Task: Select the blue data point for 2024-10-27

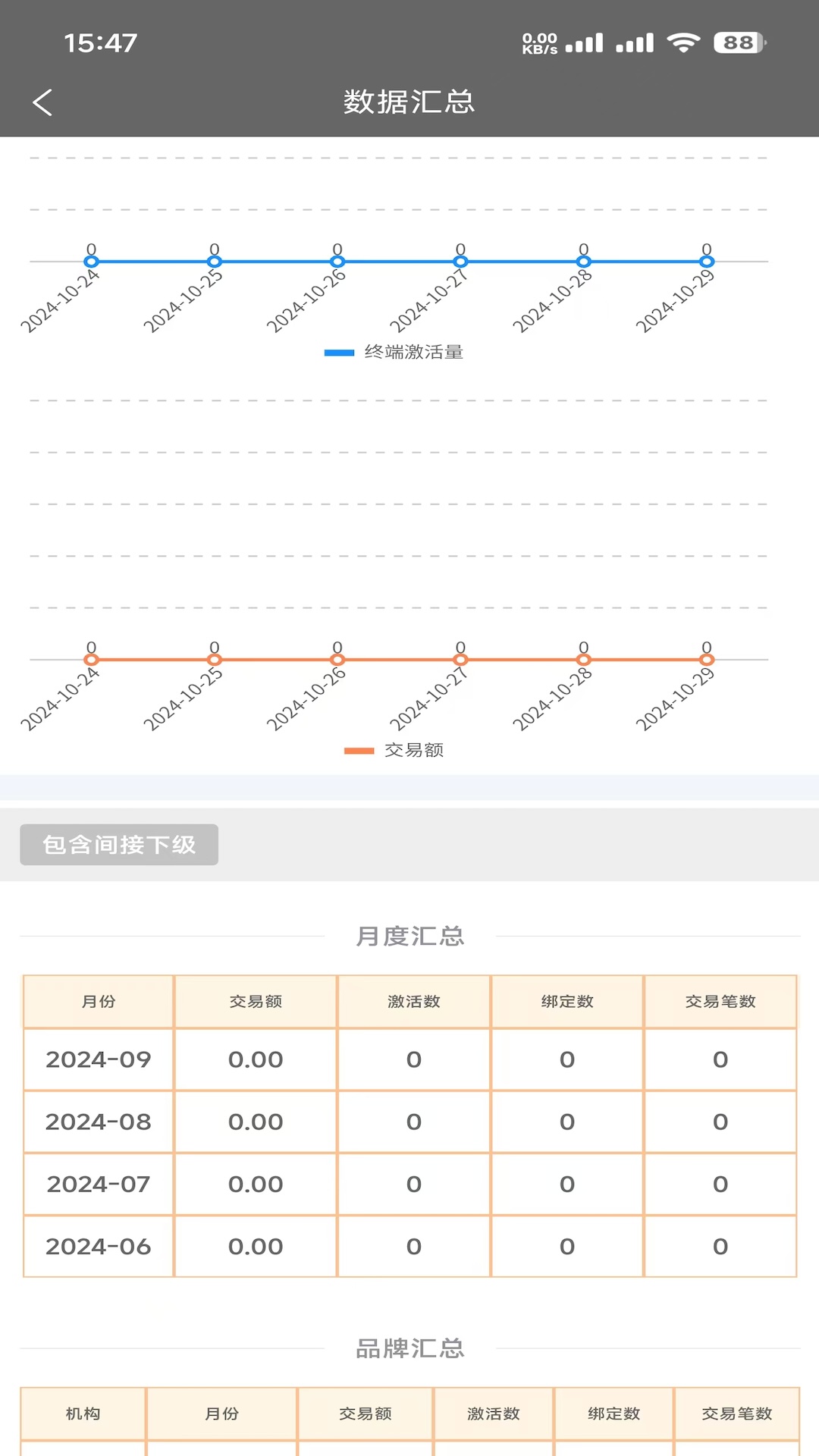Action: pos(460,262)
